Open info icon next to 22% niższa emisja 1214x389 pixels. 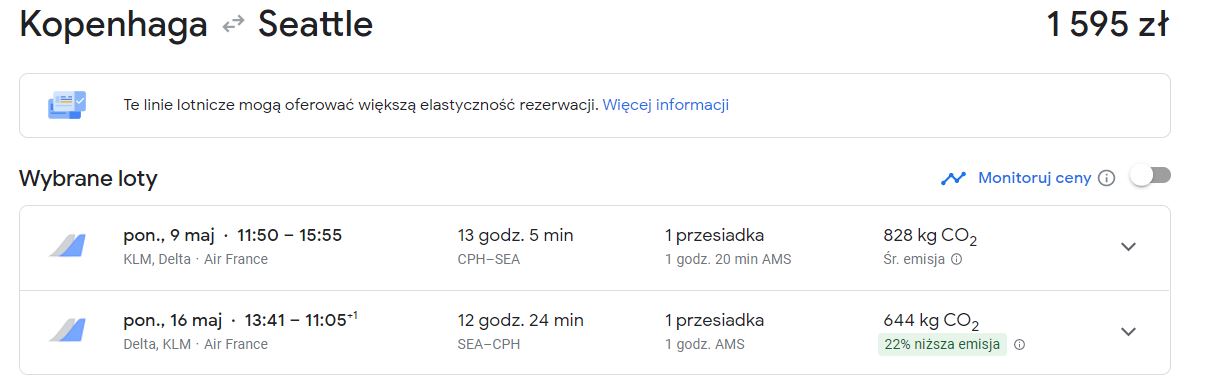(x=1019, y=345)
